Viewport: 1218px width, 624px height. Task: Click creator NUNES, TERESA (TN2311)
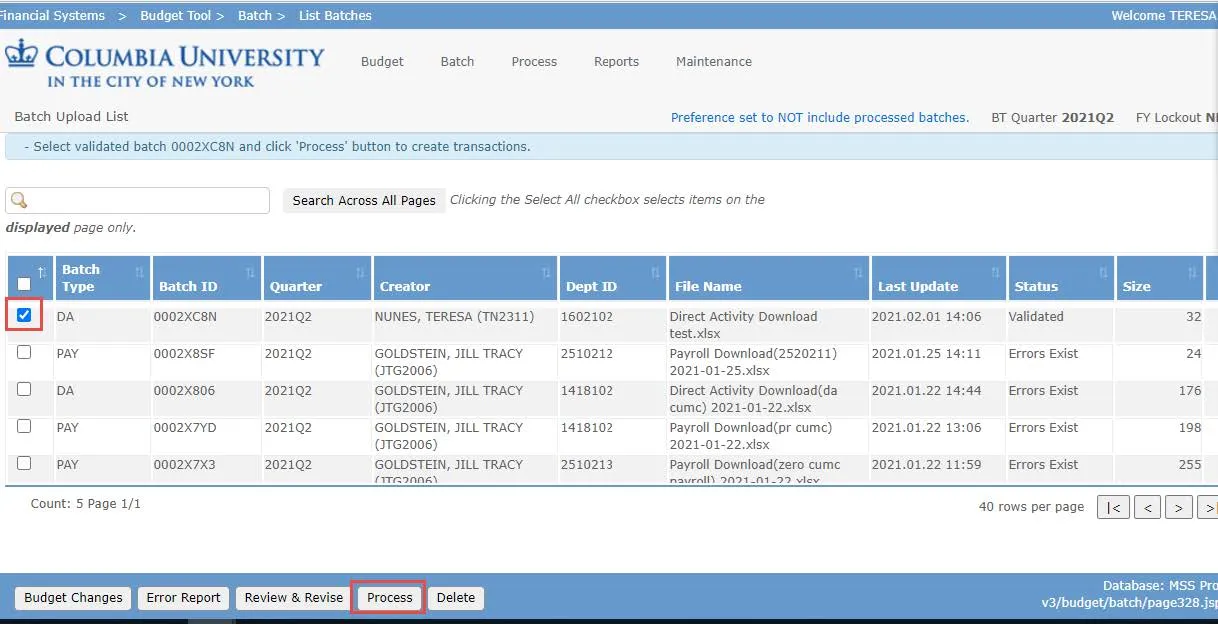pos(454,316)
